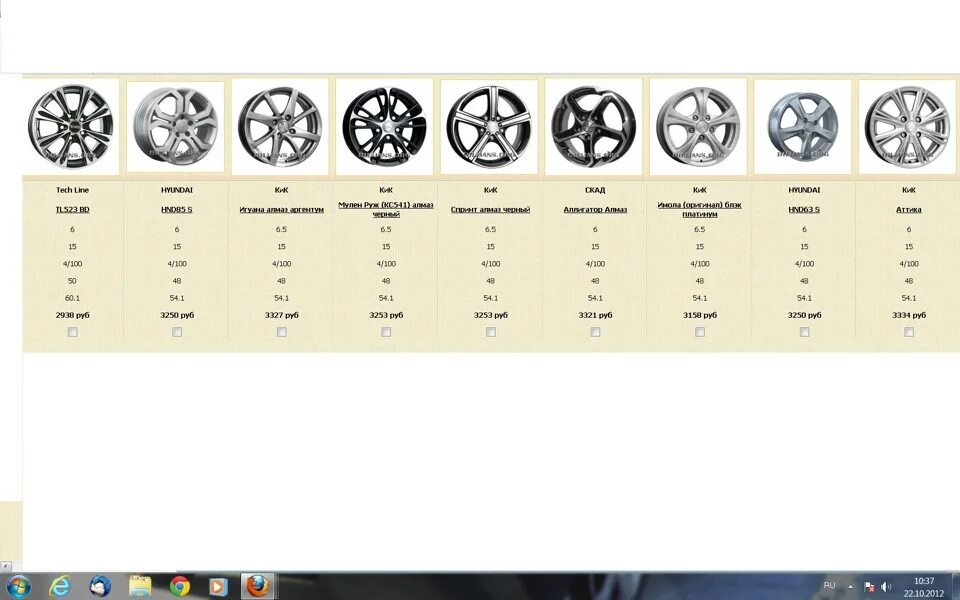Follow the Спринт алмаз черный link
960x600 pixels.
(490, 209)
